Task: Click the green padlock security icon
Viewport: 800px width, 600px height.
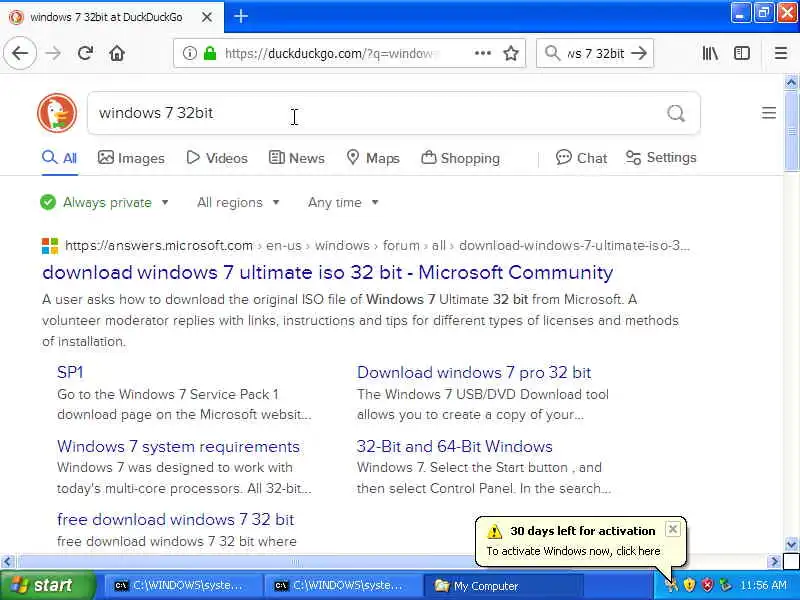Action: coord(210,53)
